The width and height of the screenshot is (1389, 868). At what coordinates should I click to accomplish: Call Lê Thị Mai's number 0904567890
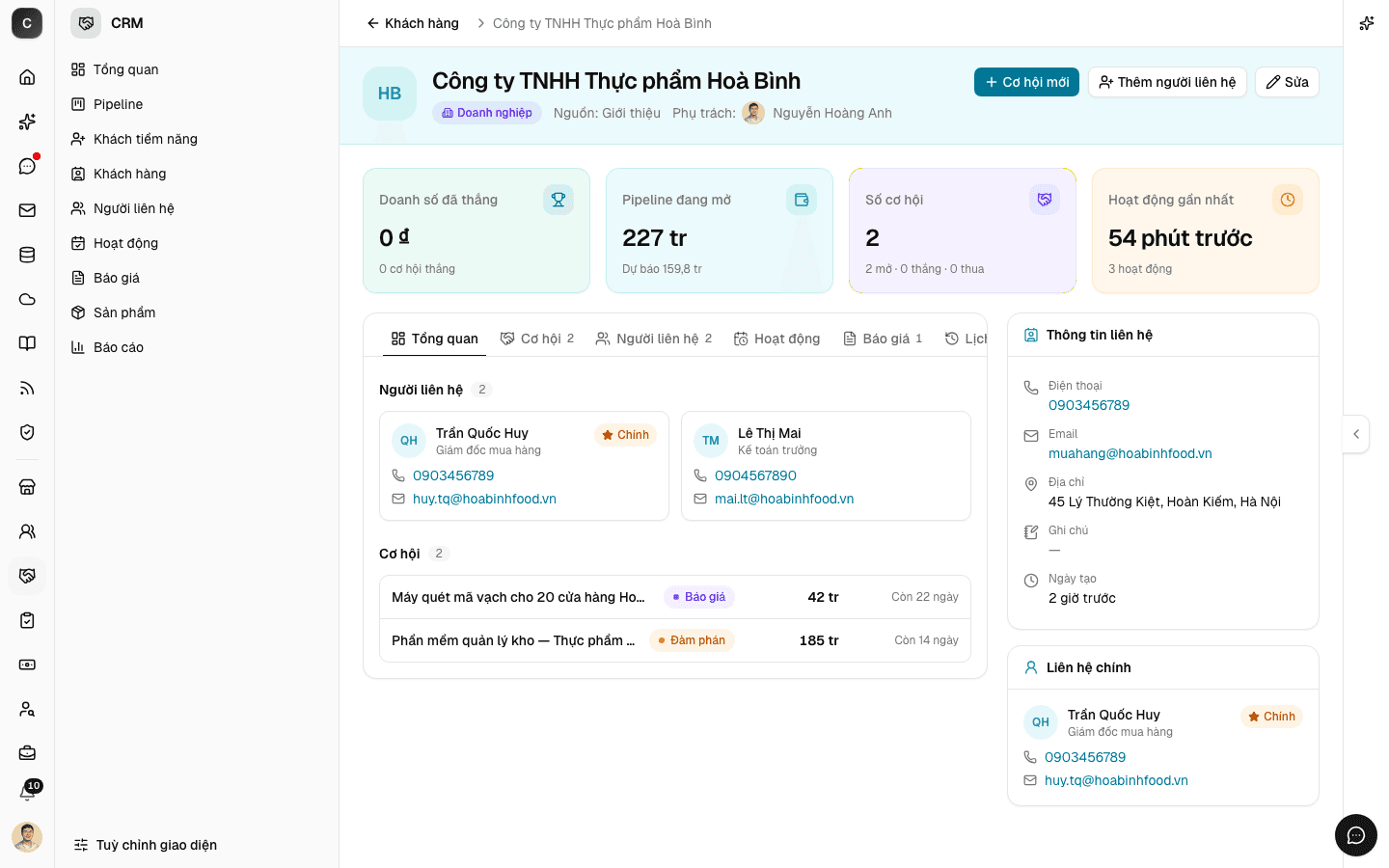pyautogui.click(x=755, y=475)
